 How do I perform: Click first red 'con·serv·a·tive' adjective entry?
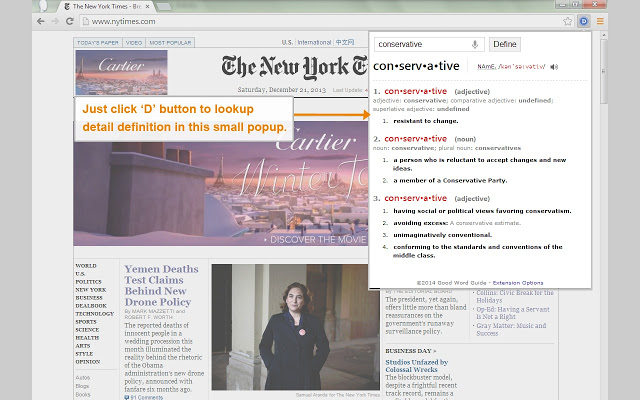(x=416, y=91)
